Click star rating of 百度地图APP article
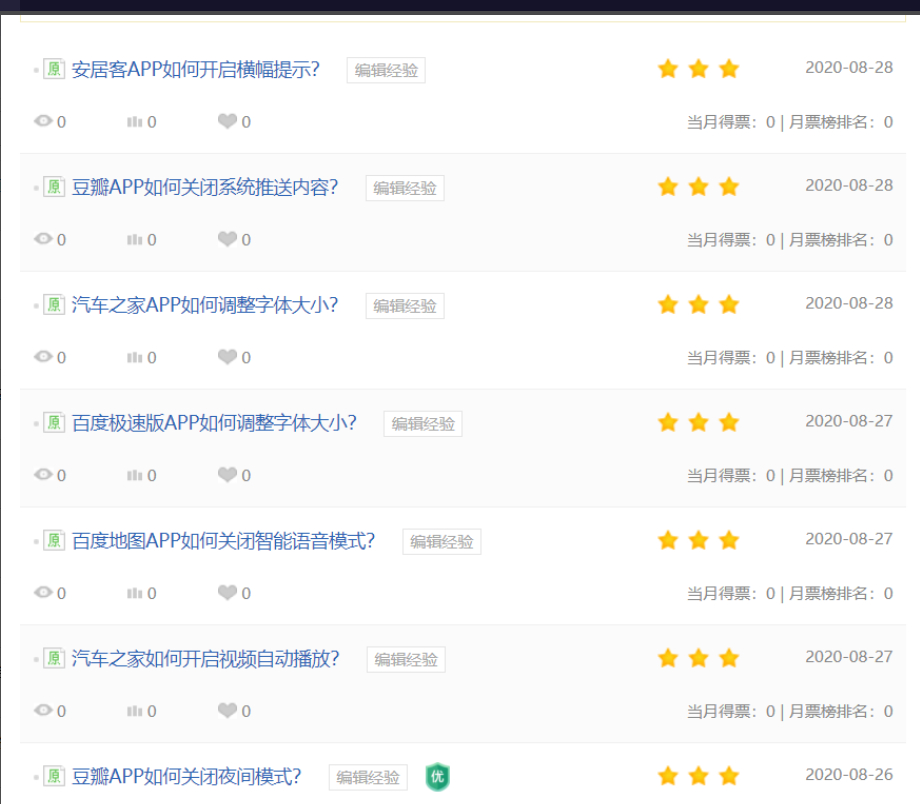Image resolution: width=920 pixels, height=804 pixels. click(698, 540)
